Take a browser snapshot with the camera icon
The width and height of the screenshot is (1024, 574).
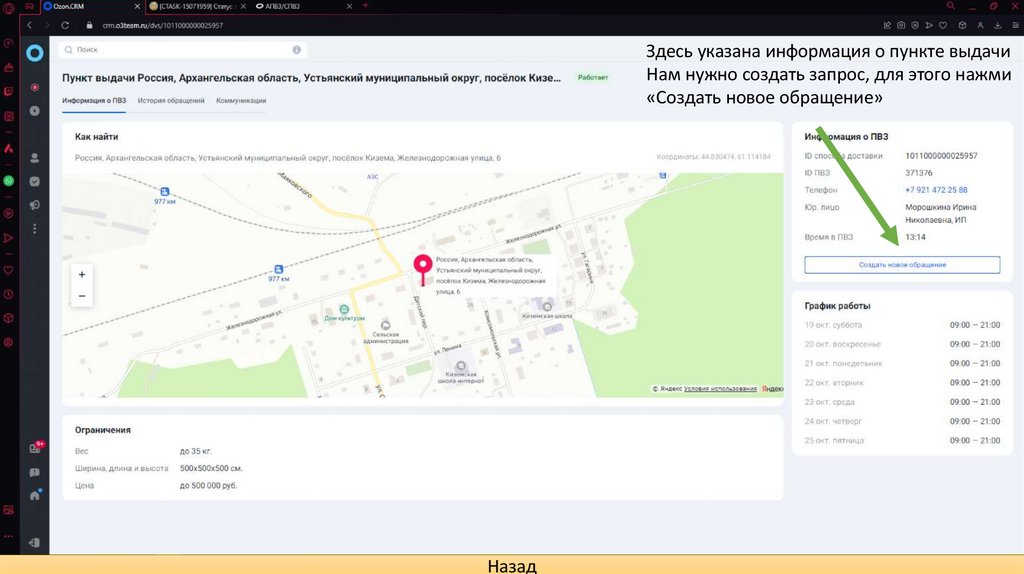coord(901,25)
